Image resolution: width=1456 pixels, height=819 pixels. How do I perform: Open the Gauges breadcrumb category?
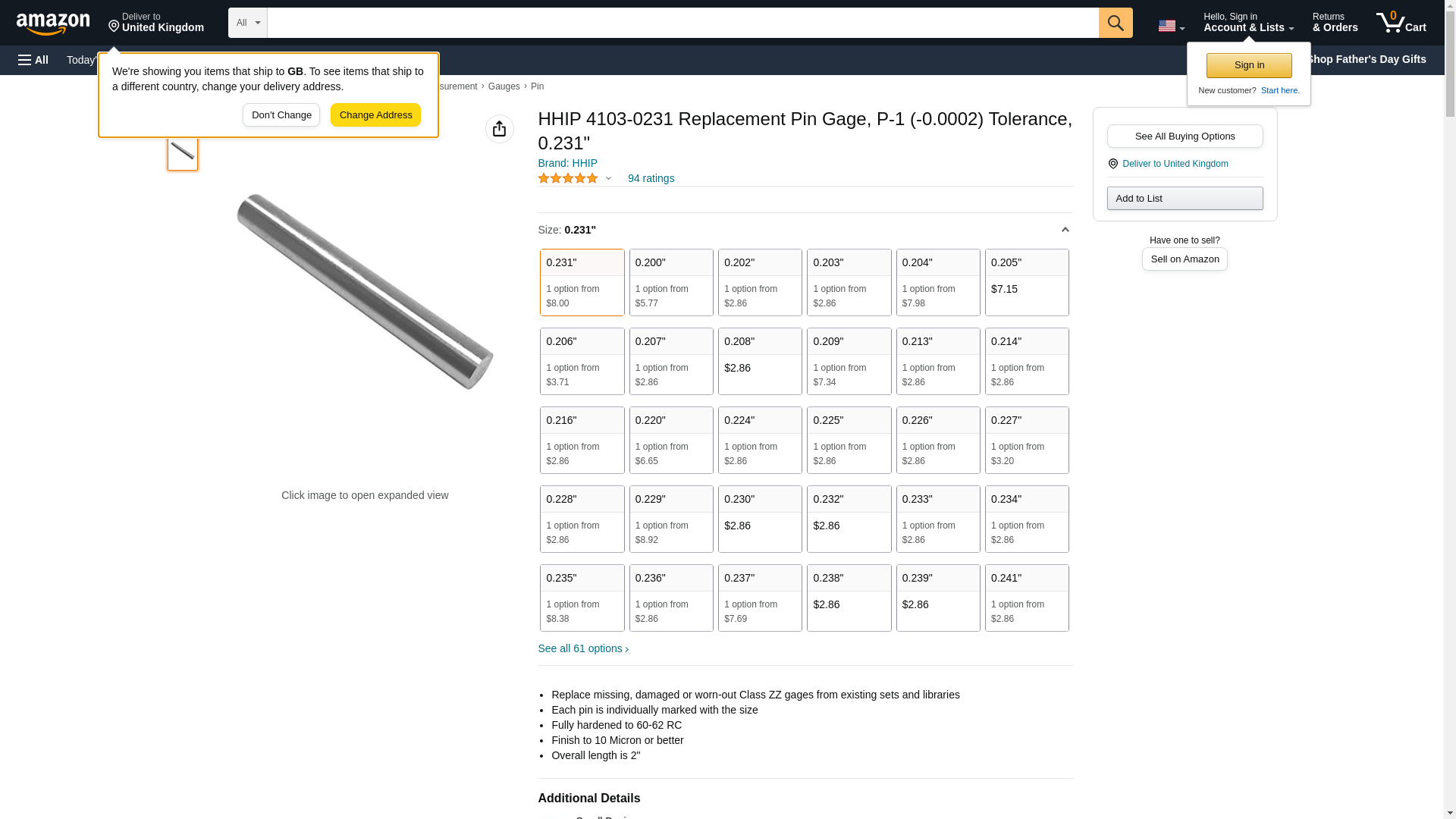504,86
